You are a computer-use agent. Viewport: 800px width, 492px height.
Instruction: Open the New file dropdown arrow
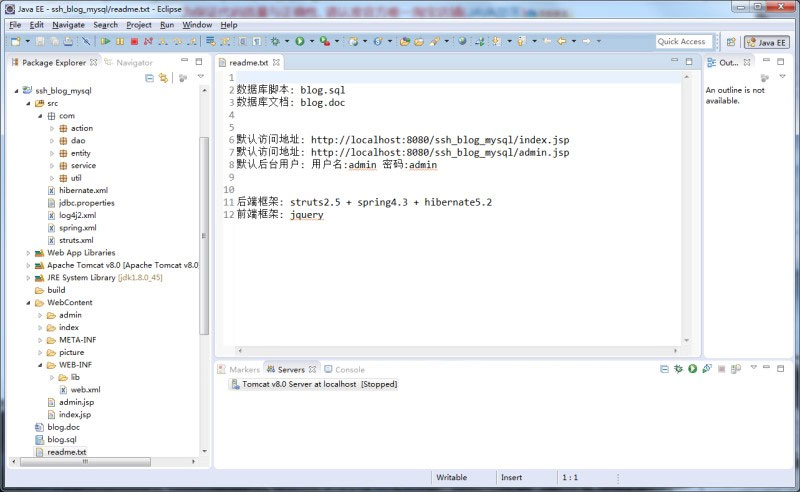28,41
